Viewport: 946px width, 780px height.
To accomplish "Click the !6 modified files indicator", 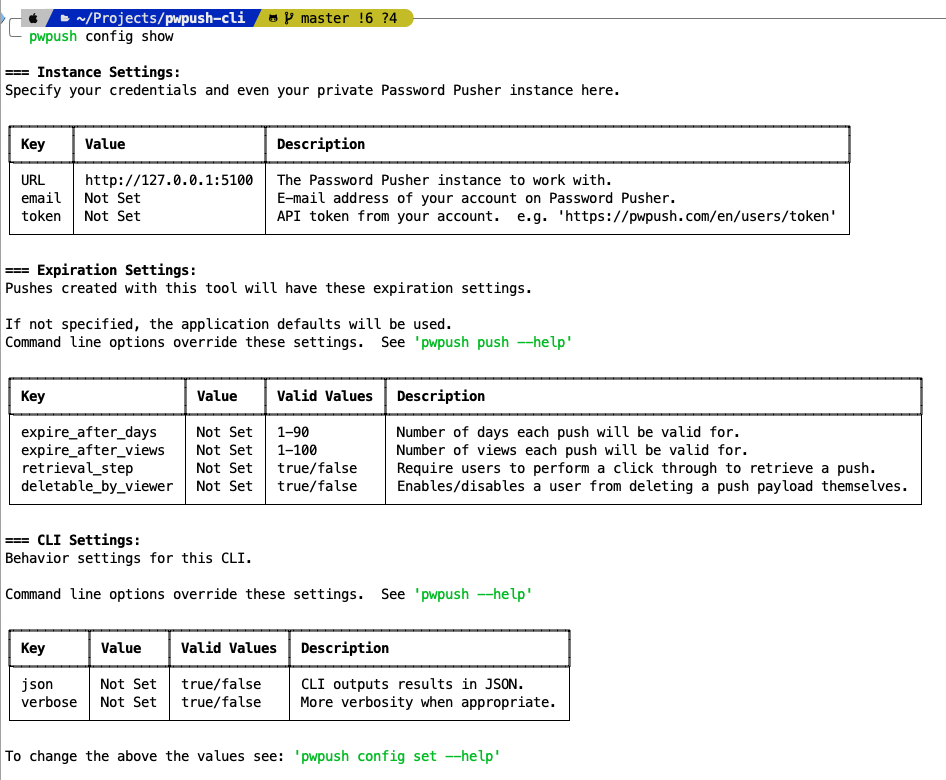I will pyautogui.click(x=365, y=18).
